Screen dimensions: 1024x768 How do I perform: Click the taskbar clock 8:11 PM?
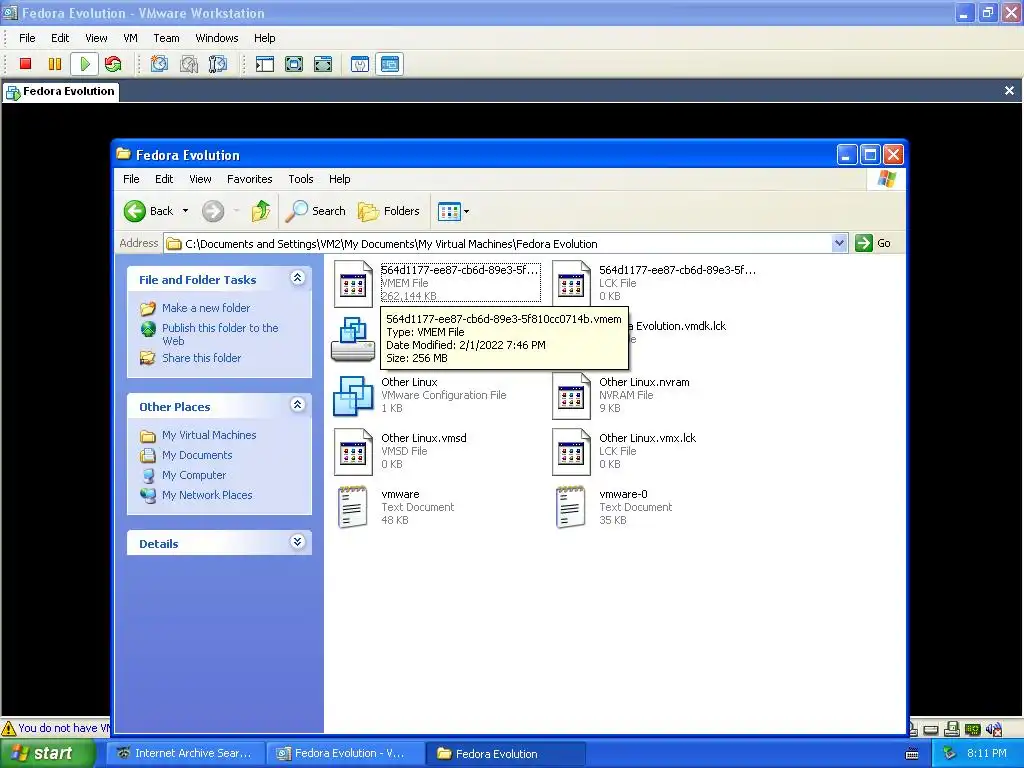point(987,753)
